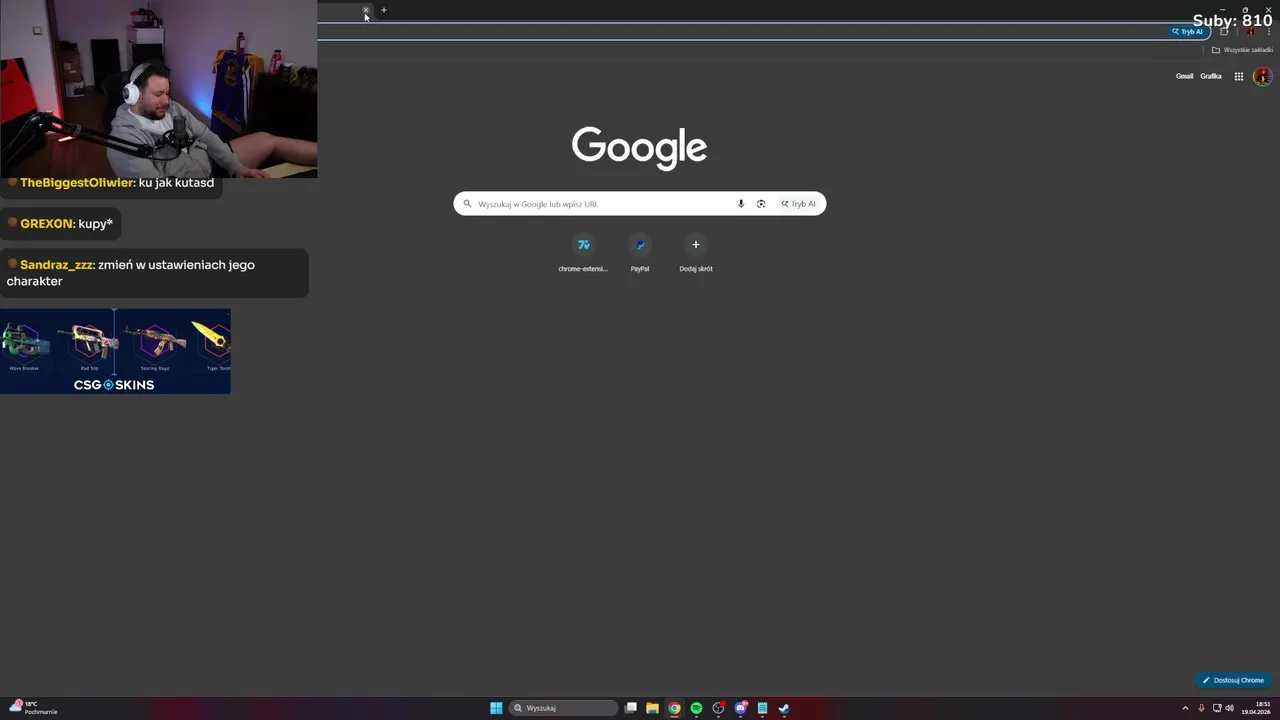Open Task View on the taskbar

coord(631,708)
